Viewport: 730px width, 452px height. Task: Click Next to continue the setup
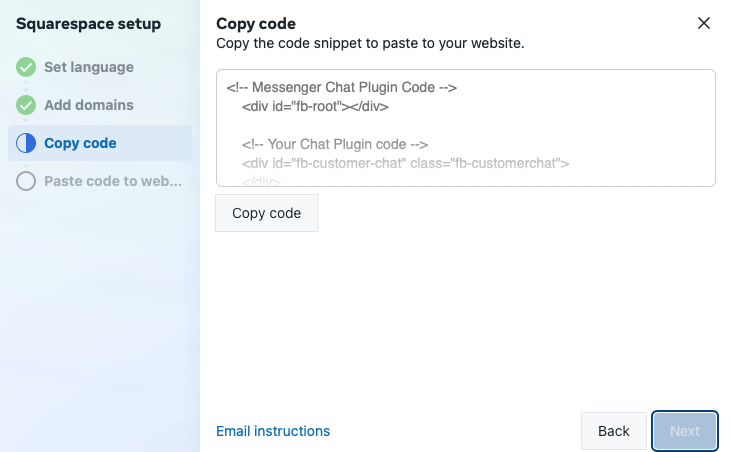(x=684, y=431)
